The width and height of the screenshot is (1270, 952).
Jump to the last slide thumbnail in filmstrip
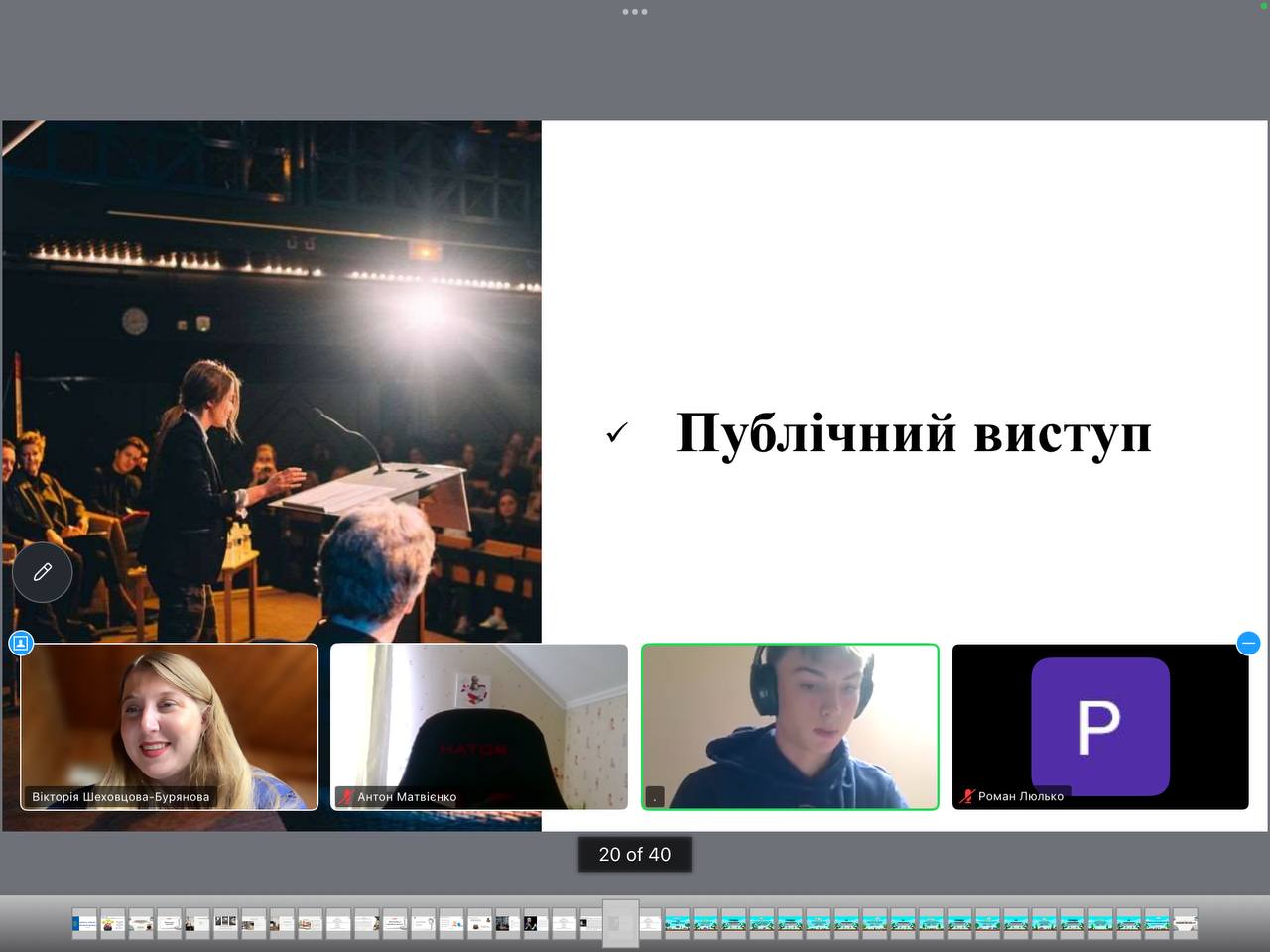point(1185,923)
